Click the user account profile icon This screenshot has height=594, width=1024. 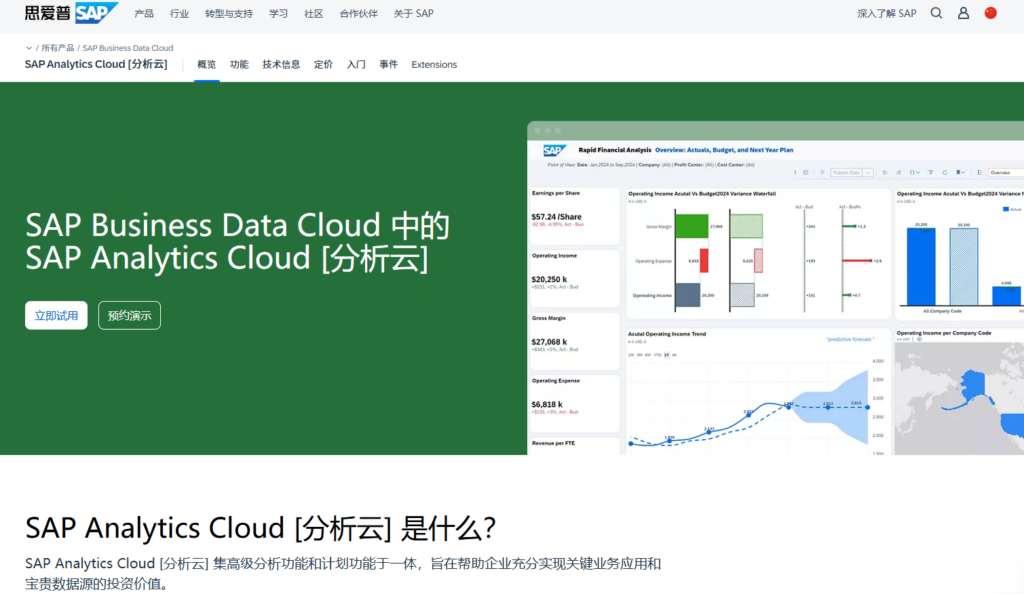964,13
